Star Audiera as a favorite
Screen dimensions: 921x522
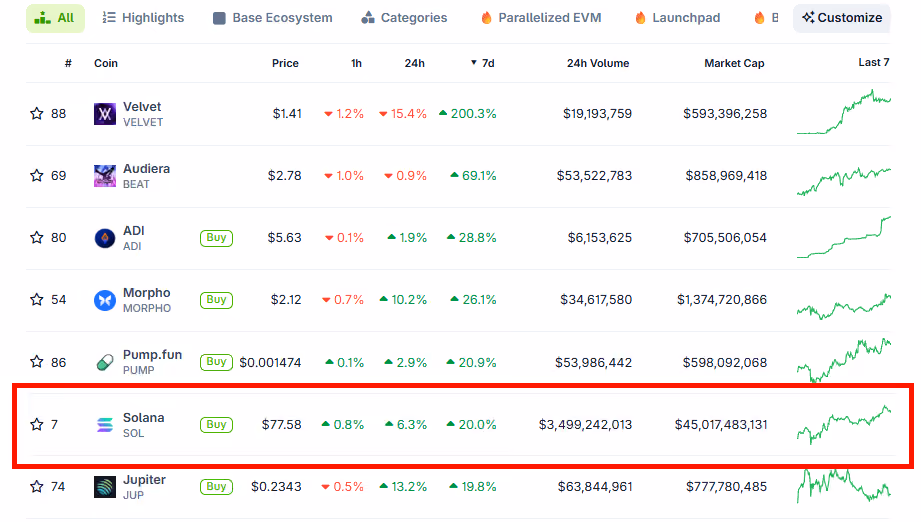(36, 176)
